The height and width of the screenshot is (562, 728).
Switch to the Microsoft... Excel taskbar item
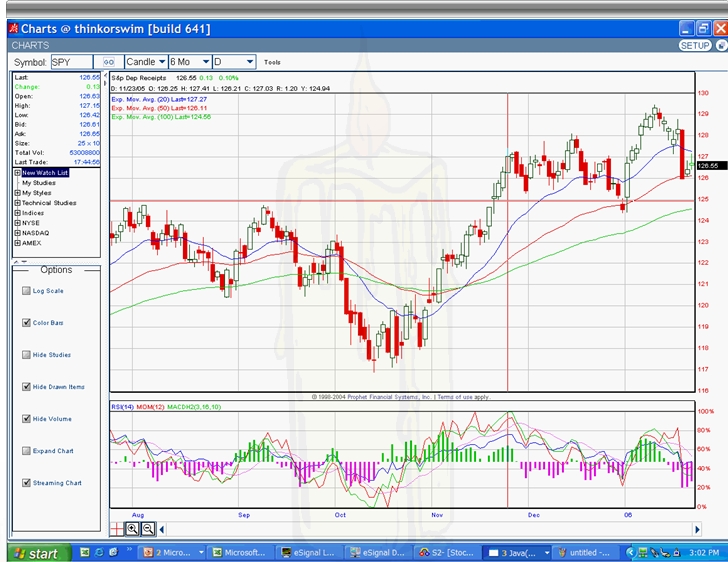point(240,553)
